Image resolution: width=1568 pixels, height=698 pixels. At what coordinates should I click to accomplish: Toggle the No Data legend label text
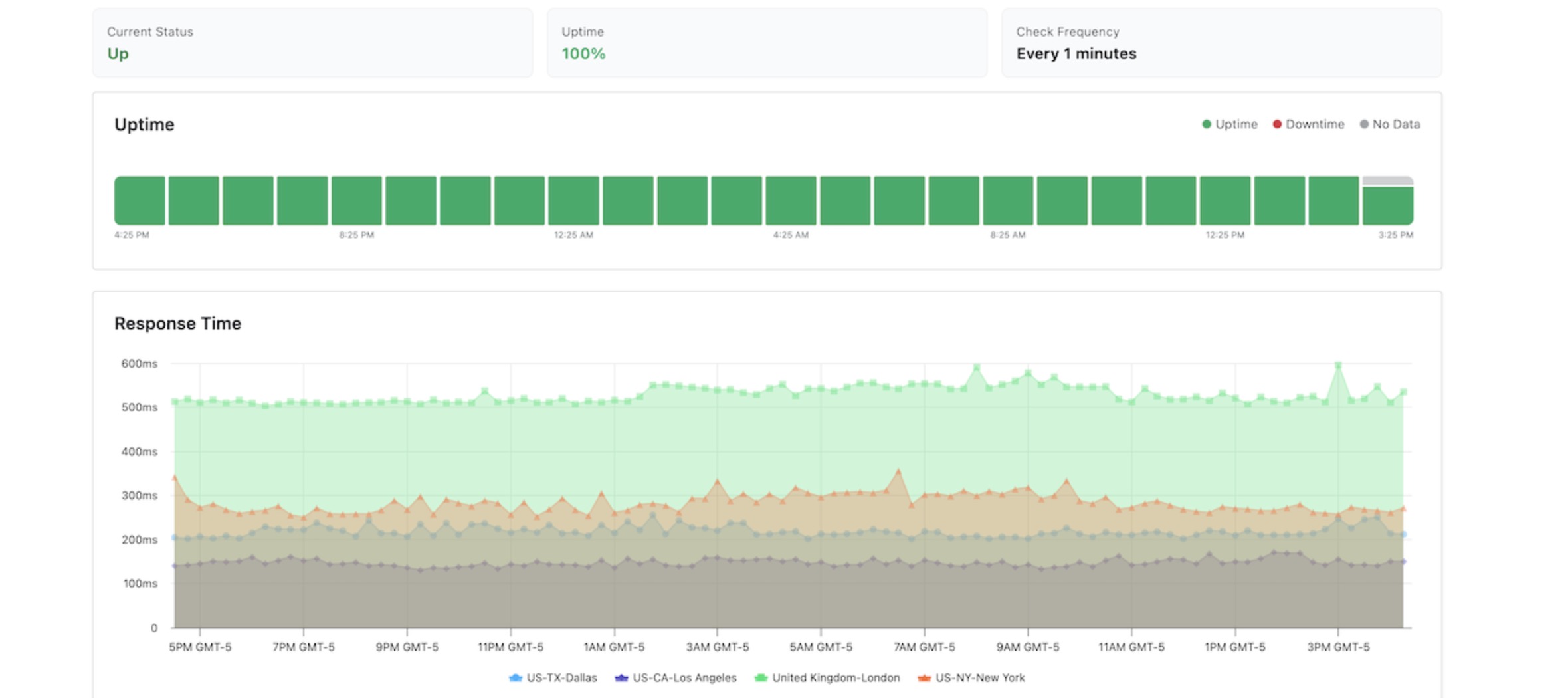1396,124
